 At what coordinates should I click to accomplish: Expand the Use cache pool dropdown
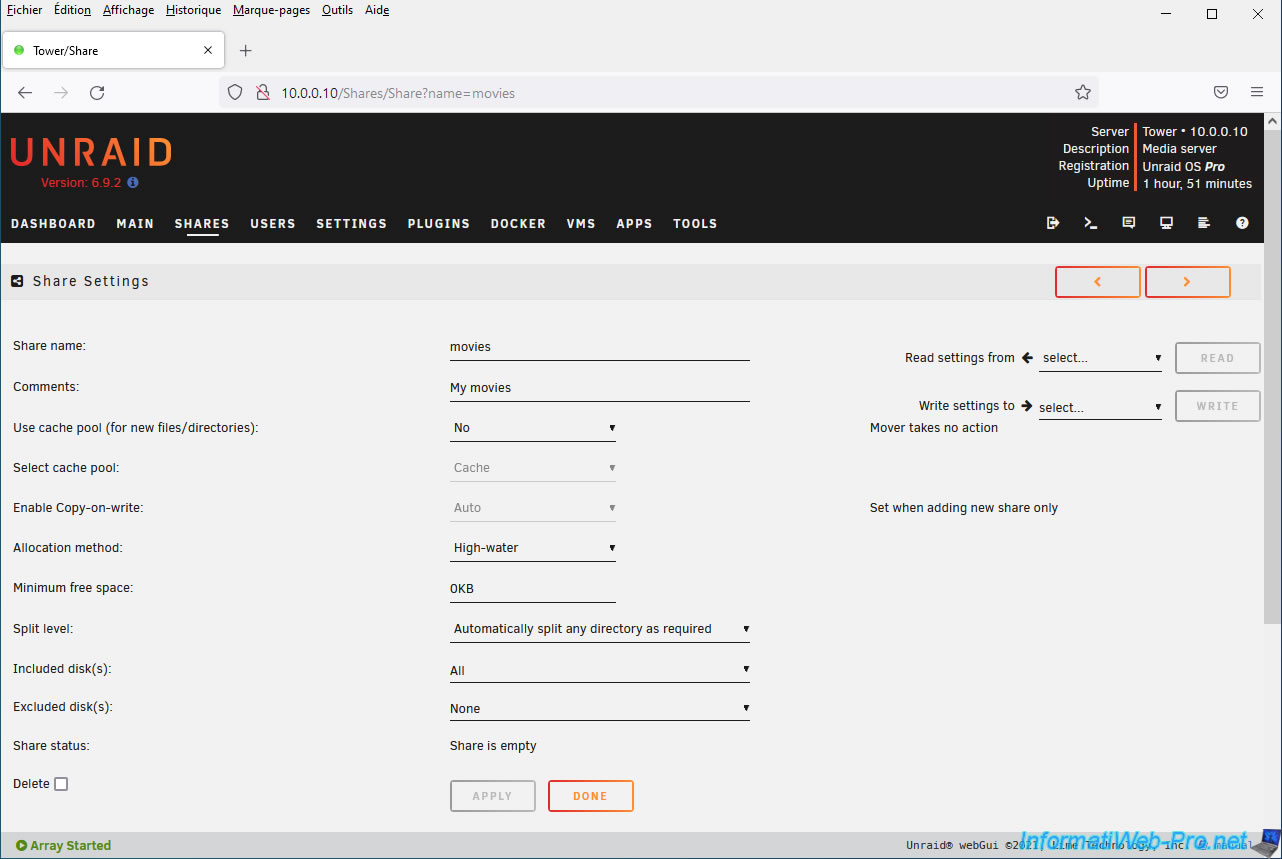[533, 428]
